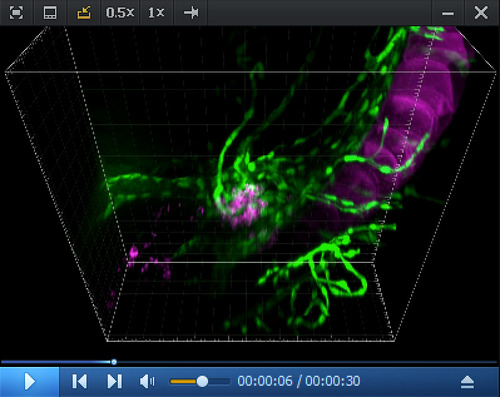The height and width of the screenshot is (397, 500).
Task: Click the seek bar position marker
Action: [114, 362]
